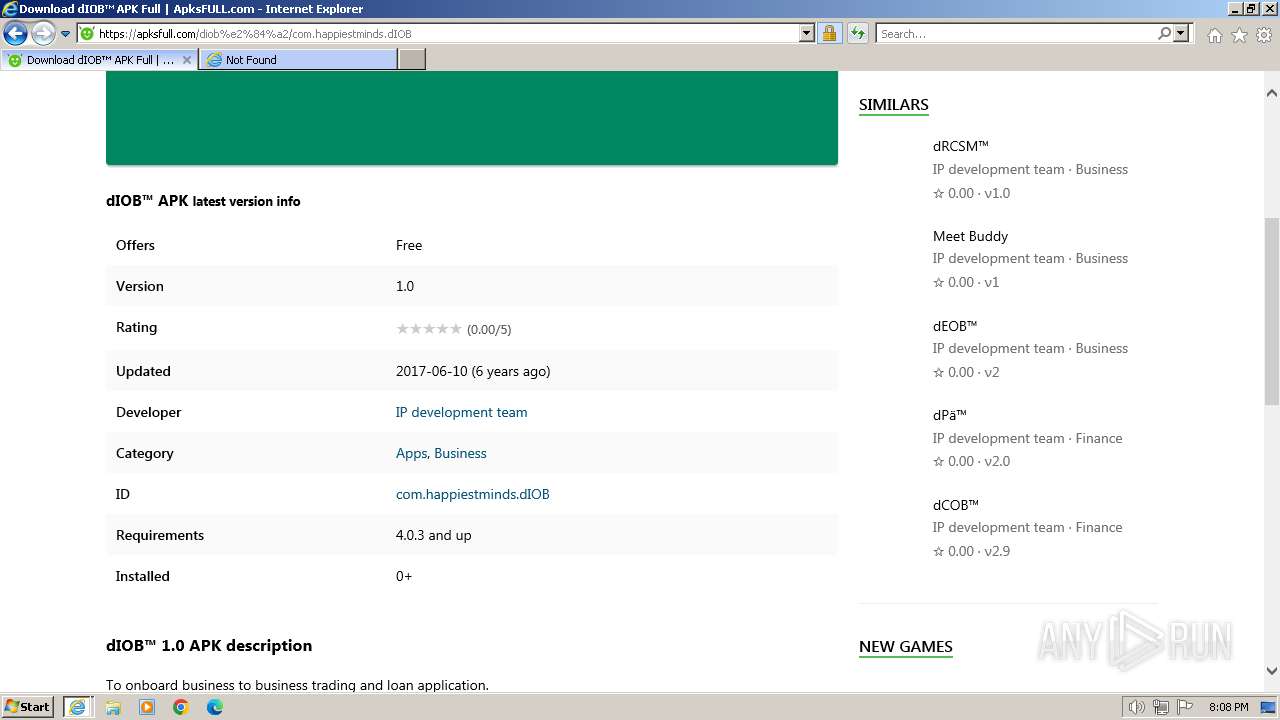Image resolution: width=1280 pixels, height=720 pixels.
Task: Click the Search box in toolbar
Action: point(1016,34)
